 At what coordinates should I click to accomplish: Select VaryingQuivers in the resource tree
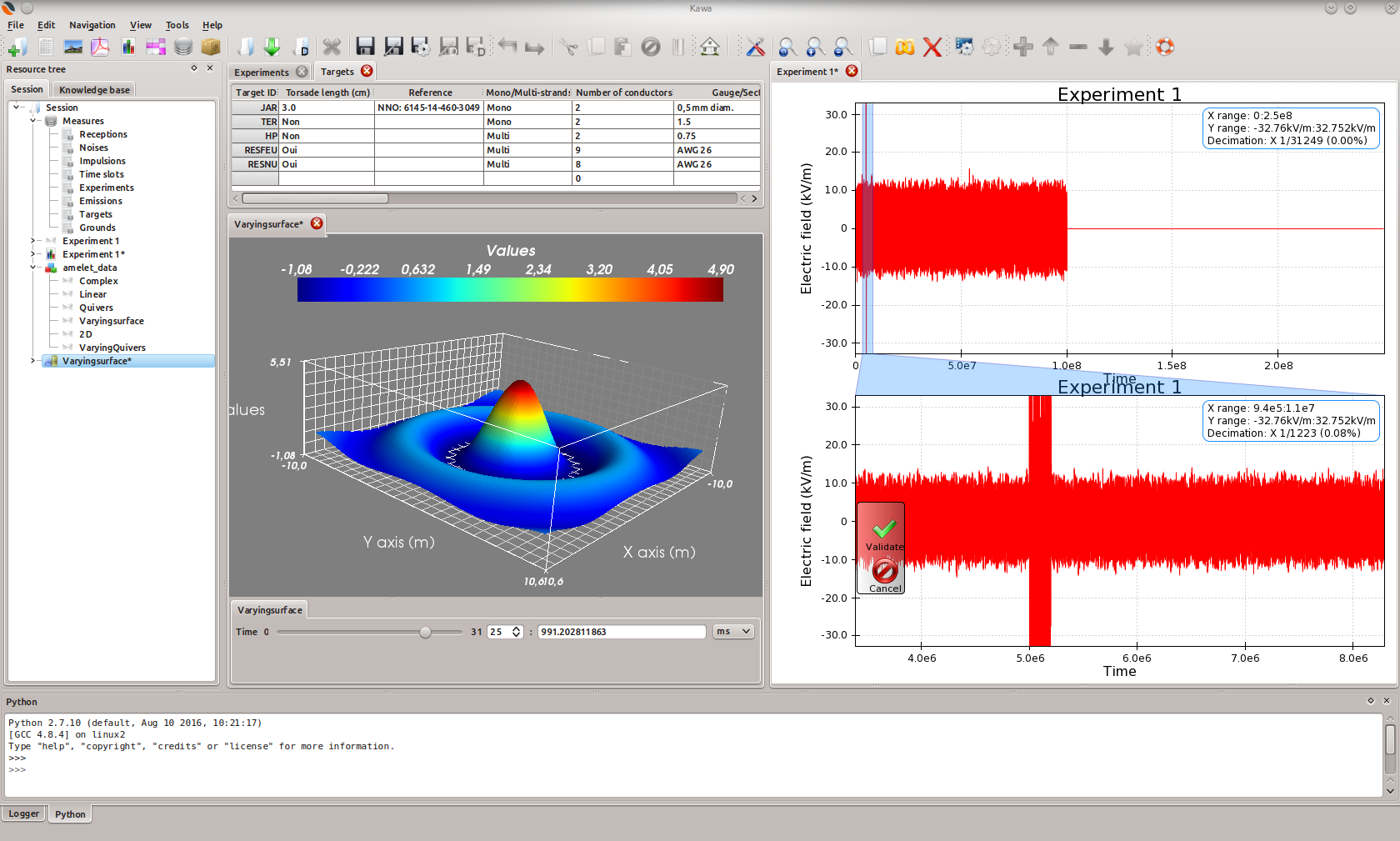point(112,348)
